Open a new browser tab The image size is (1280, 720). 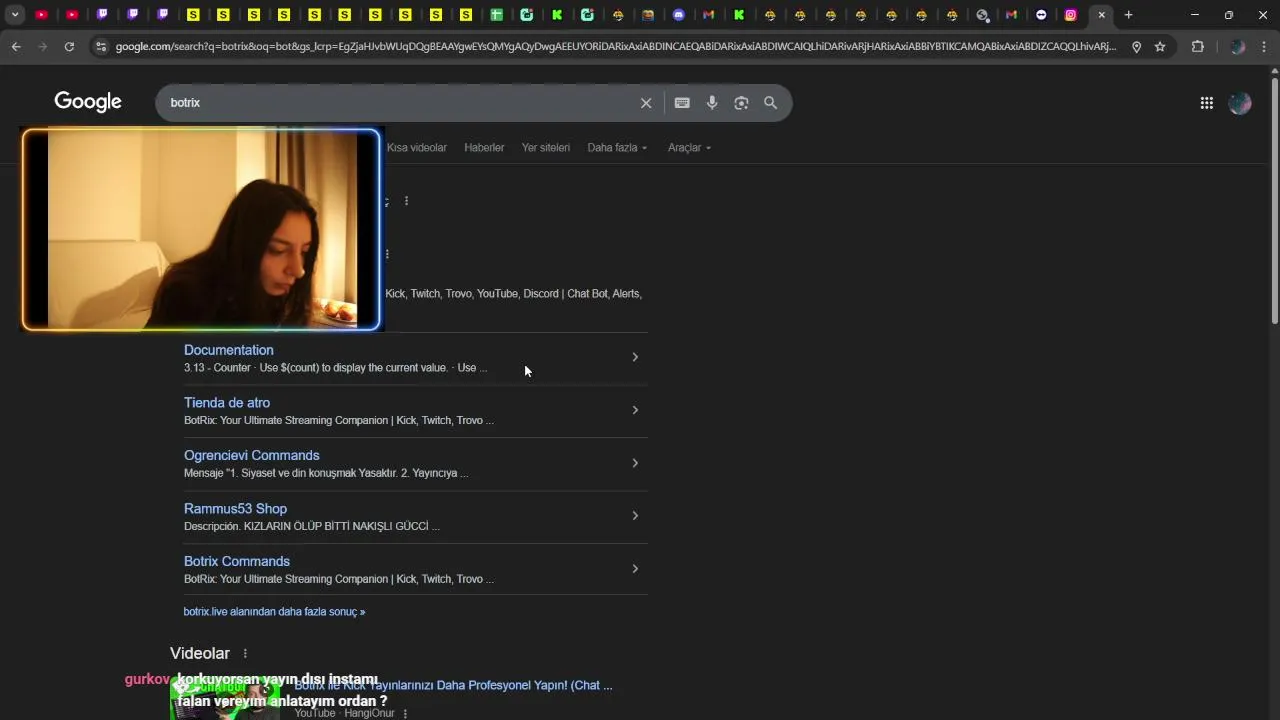[x=1128, y=15]
